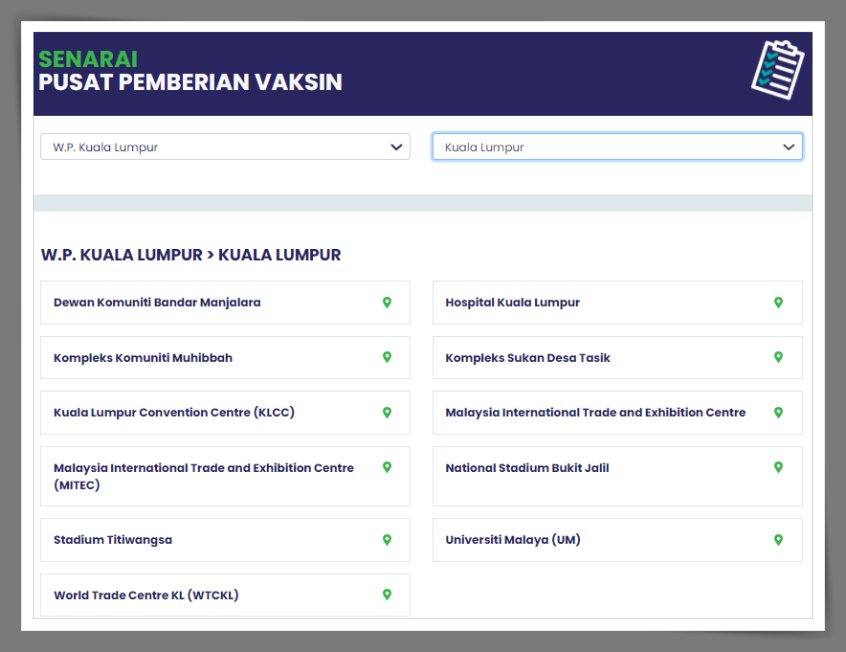The height and width of the screenshot is (652, 846).
Task: Click location pin for Kompleks Sukan Desa Tasik
Action: (778, 358)
